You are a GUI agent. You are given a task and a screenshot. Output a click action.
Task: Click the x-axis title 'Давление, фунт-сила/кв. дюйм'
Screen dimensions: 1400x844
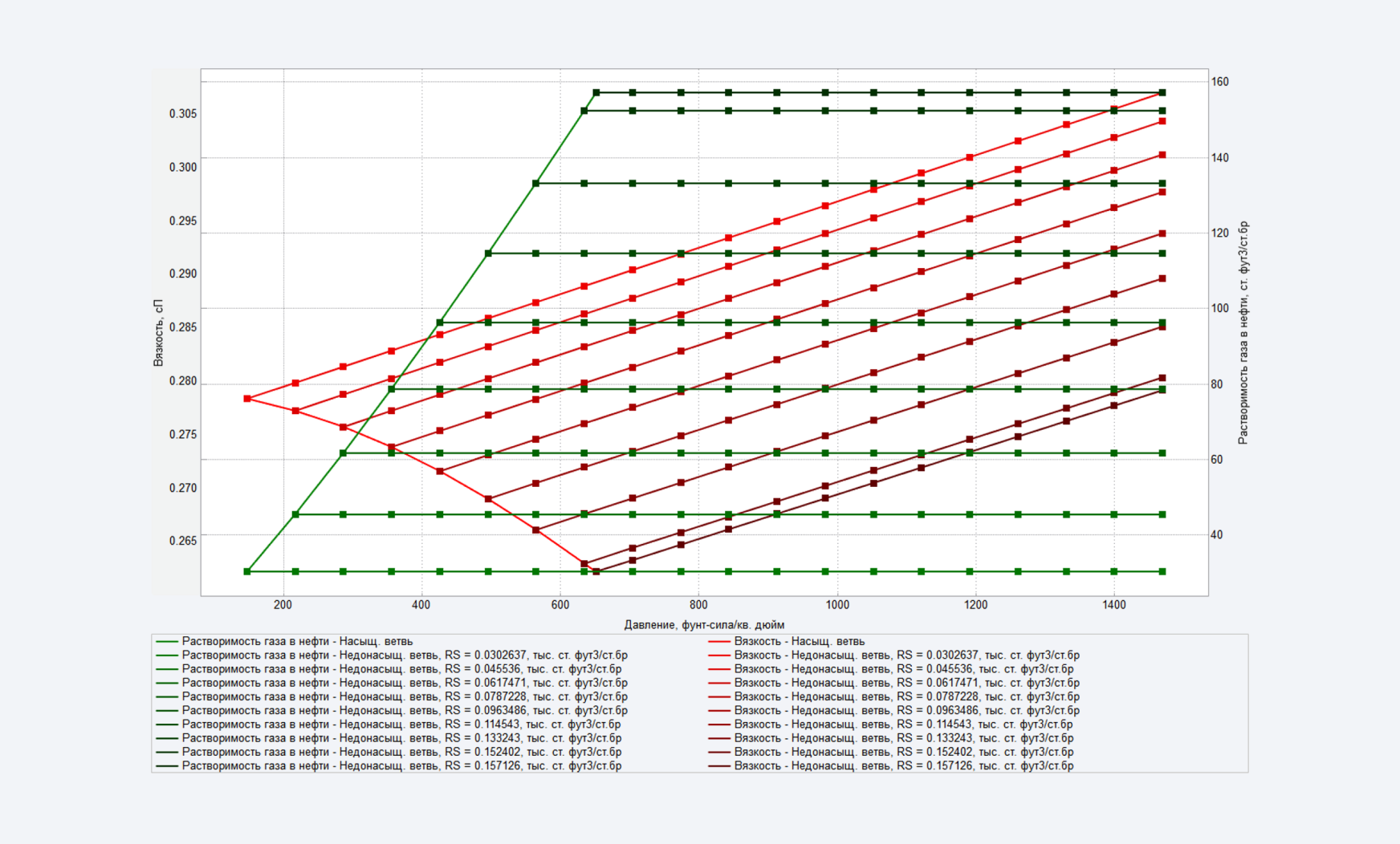(704, 624)
